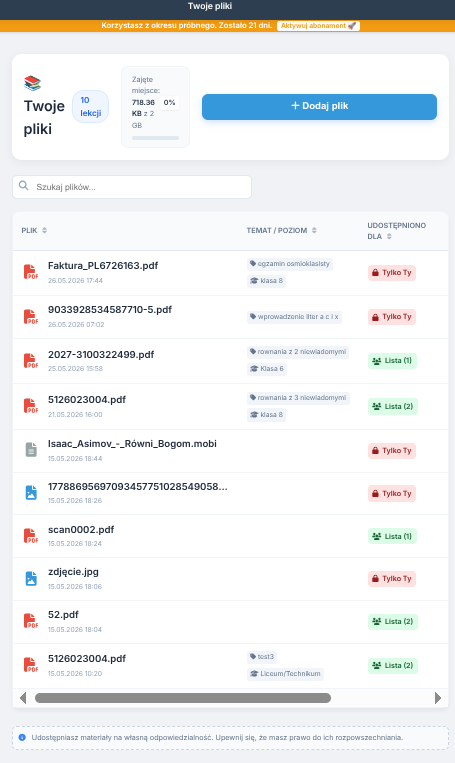The image size is (455, 763).
Task: Open file name zdjęcie.jpg
Action: (73, 572)
